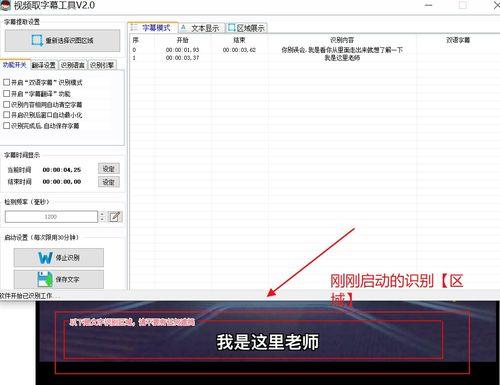Click the 开始 column header
This screenshot has height=385, width=500.
click(182, 40)
